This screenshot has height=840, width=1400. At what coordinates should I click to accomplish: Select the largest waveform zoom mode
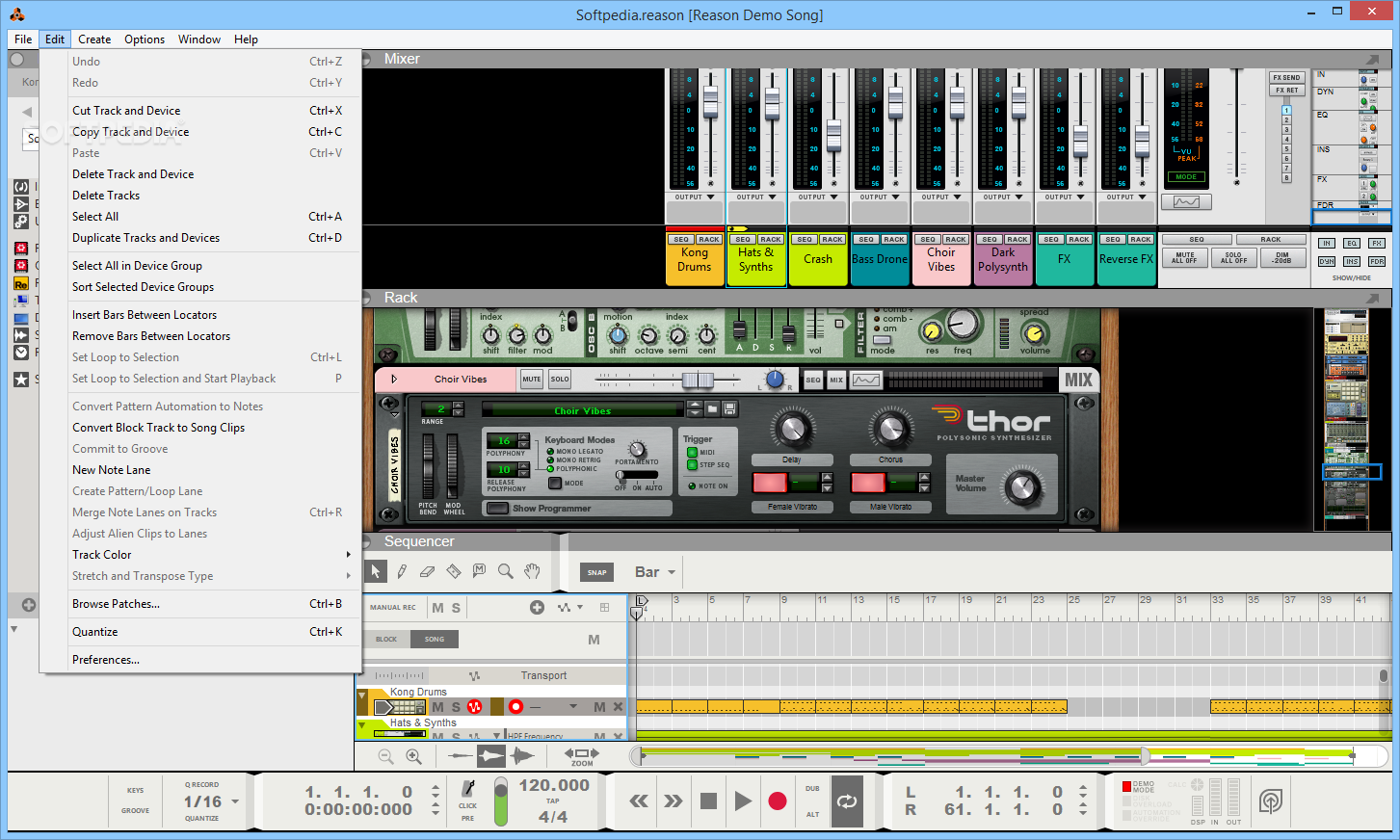(x=521, y=756)
